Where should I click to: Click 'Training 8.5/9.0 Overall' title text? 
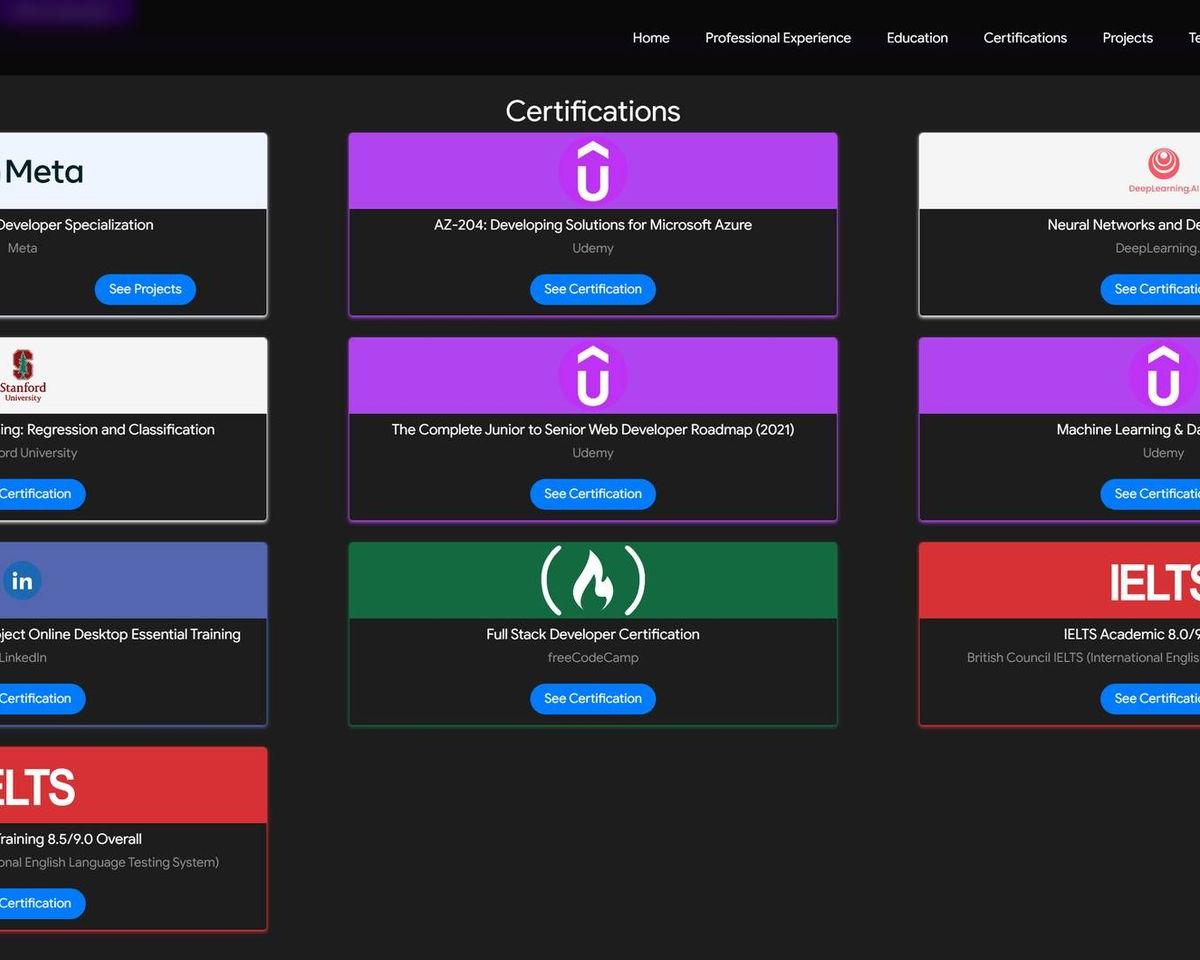pyautogui.click(x=71, y=839)
